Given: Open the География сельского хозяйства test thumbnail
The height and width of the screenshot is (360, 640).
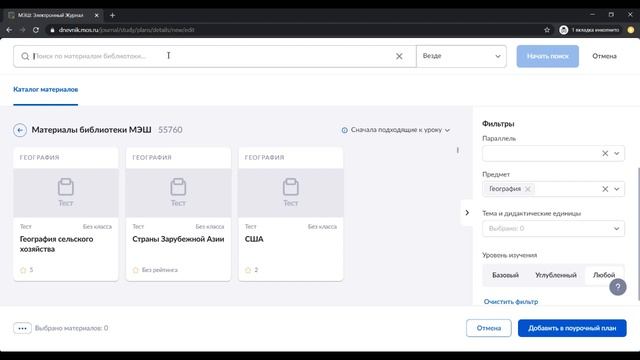Looking at the screenshot, I should point(66,193).
